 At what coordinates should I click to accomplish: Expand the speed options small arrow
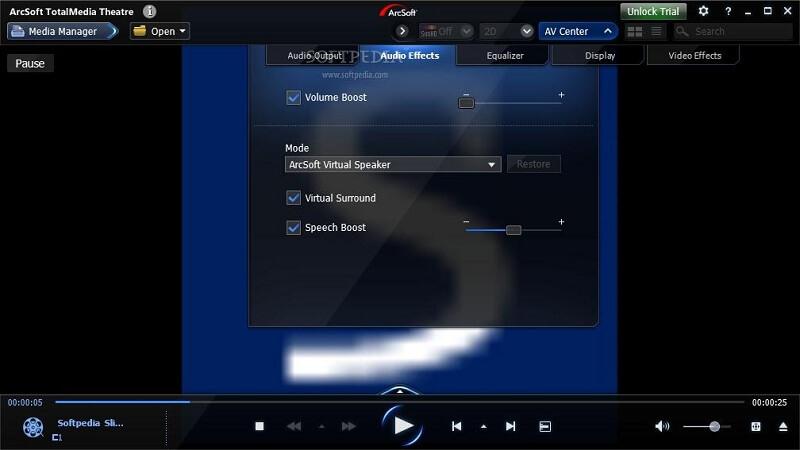(321, 427)
